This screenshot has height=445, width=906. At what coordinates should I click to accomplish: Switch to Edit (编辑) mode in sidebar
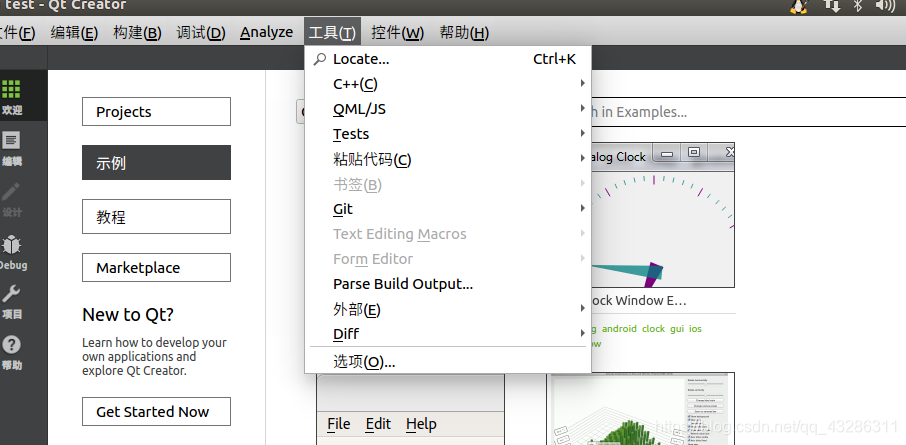click(x=12, y=148)
